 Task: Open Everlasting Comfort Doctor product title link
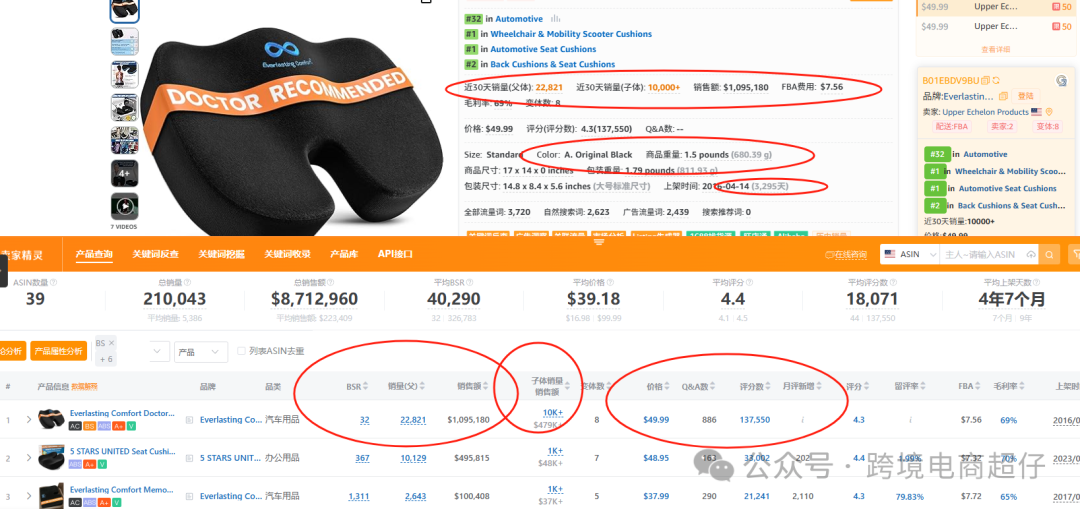point(122,414)
